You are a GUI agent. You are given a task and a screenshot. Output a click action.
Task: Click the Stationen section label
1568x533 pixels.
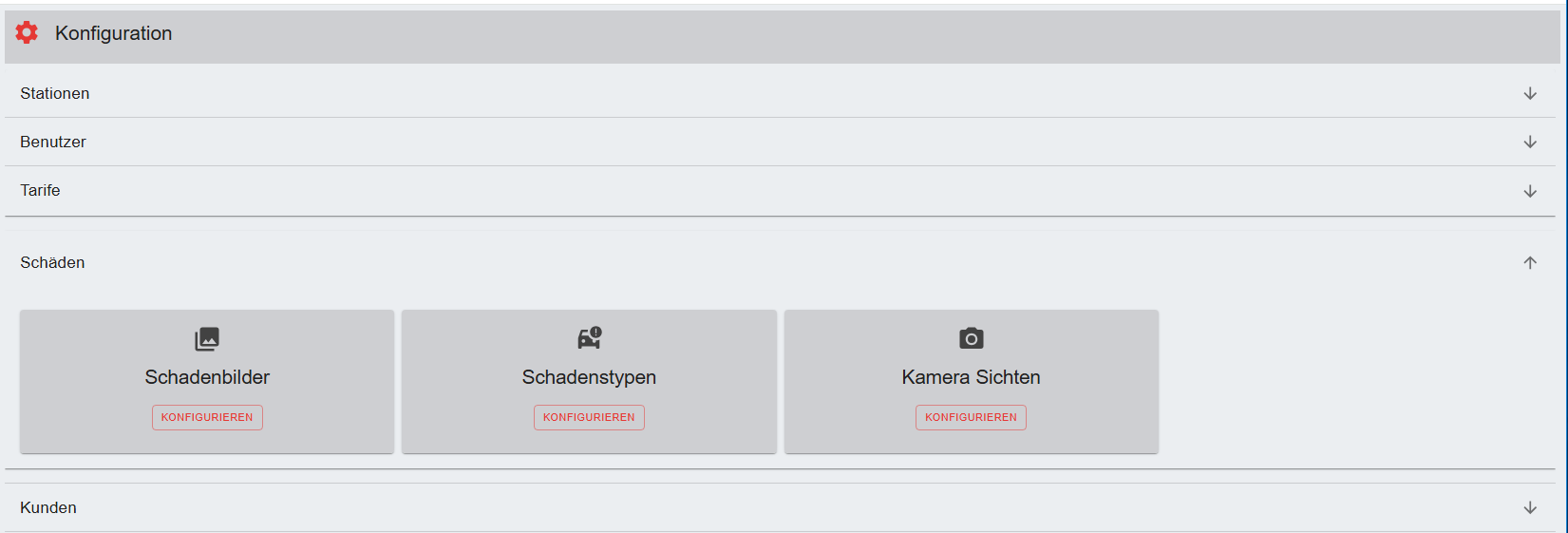pyautogui.click(x=55, y=93)
